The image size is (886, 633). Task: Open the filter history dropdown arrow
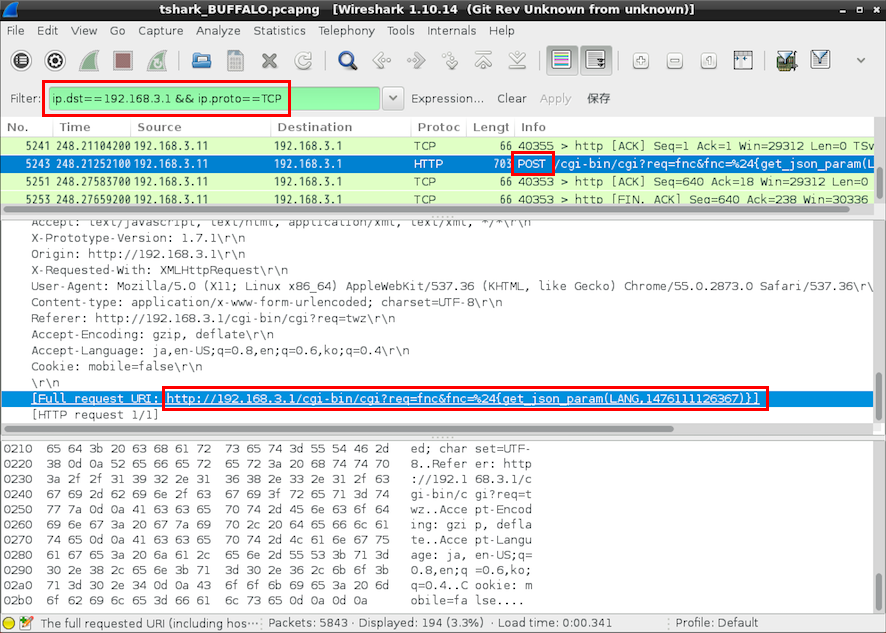pos(393,98)
